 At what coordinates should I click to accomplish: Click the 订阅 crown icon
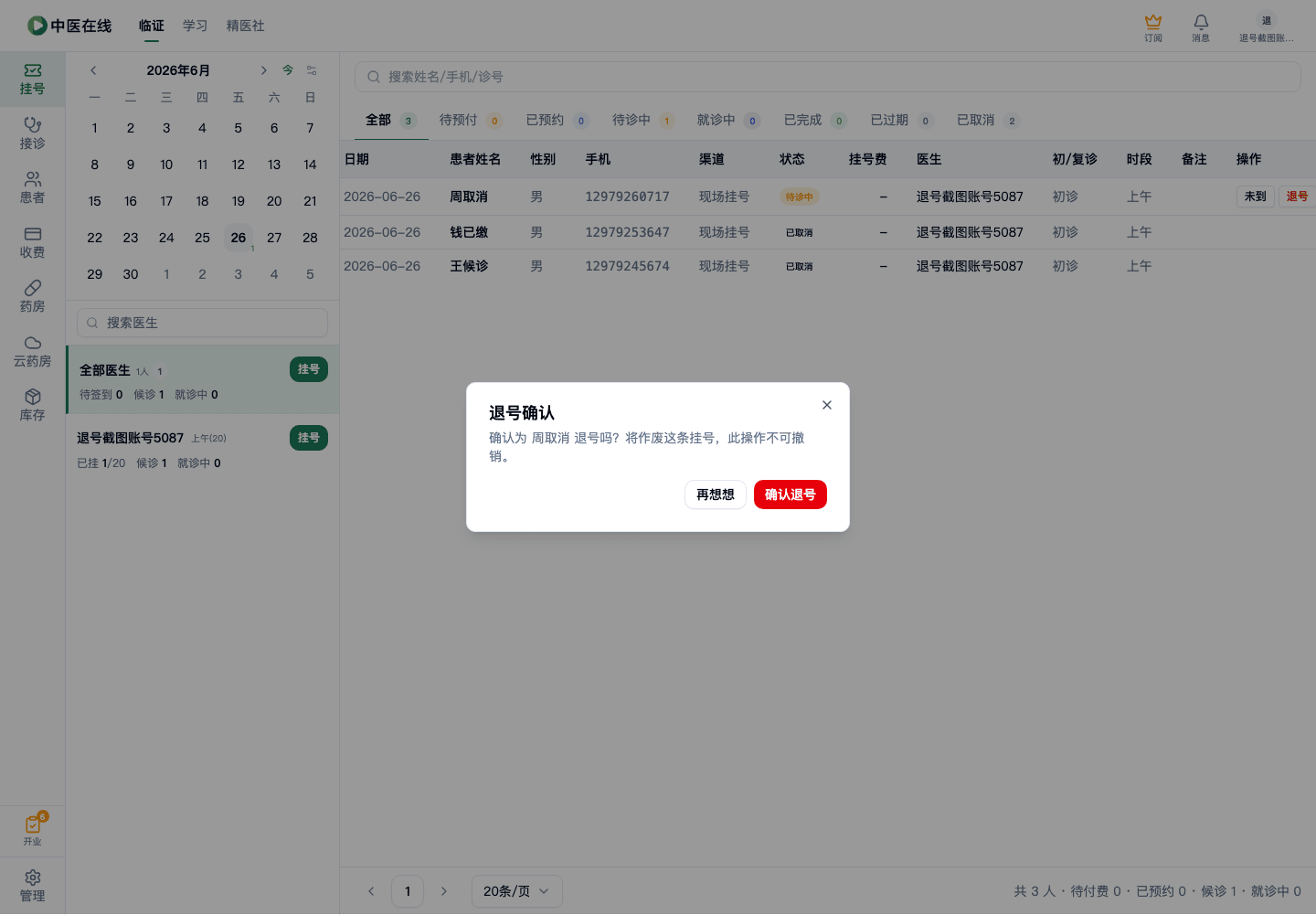[x=1153, y=27]
